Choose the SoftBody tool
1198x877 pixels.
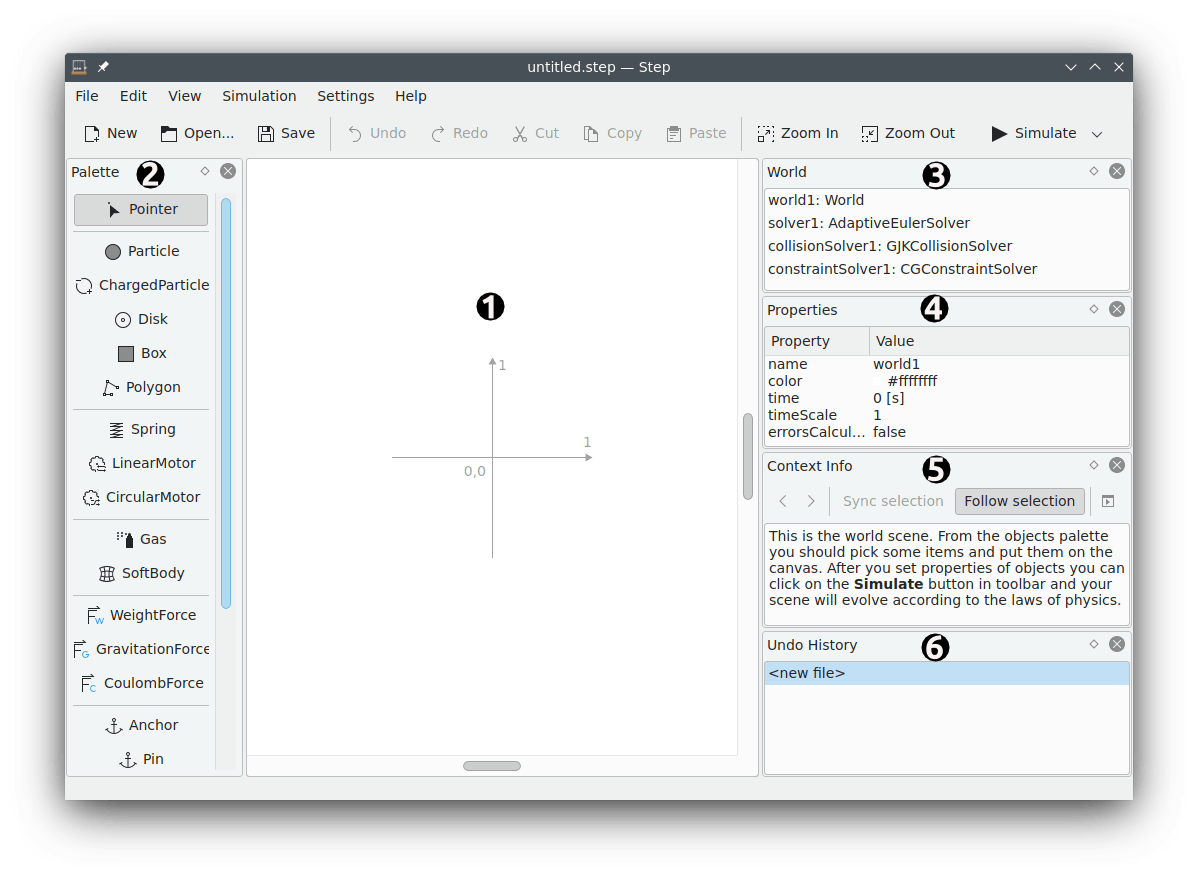(141, 573)
